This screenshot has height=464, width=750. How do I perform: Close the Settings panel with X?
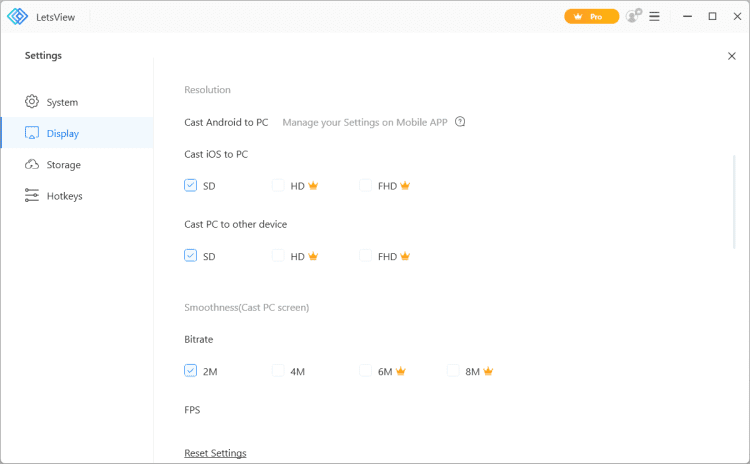point(731,56)
